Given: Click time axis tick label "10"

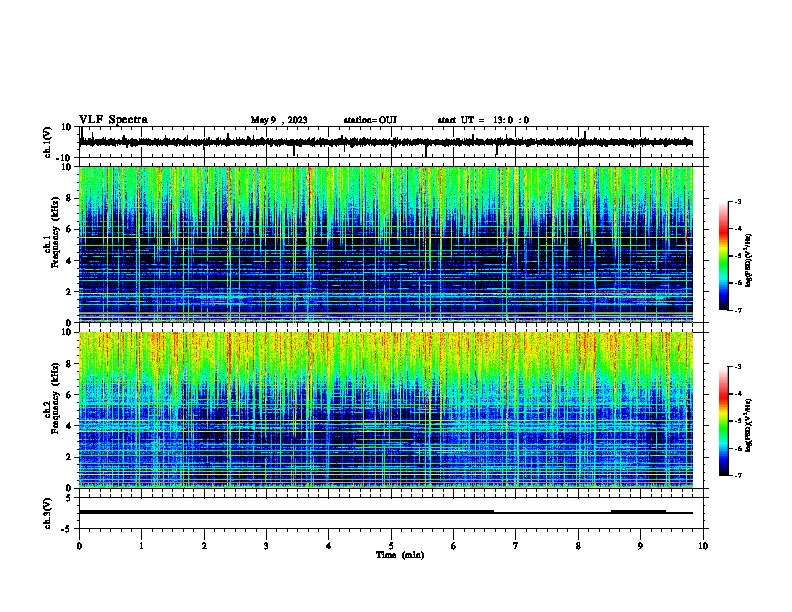Looking at the screenshot, I should pos(703,546).
